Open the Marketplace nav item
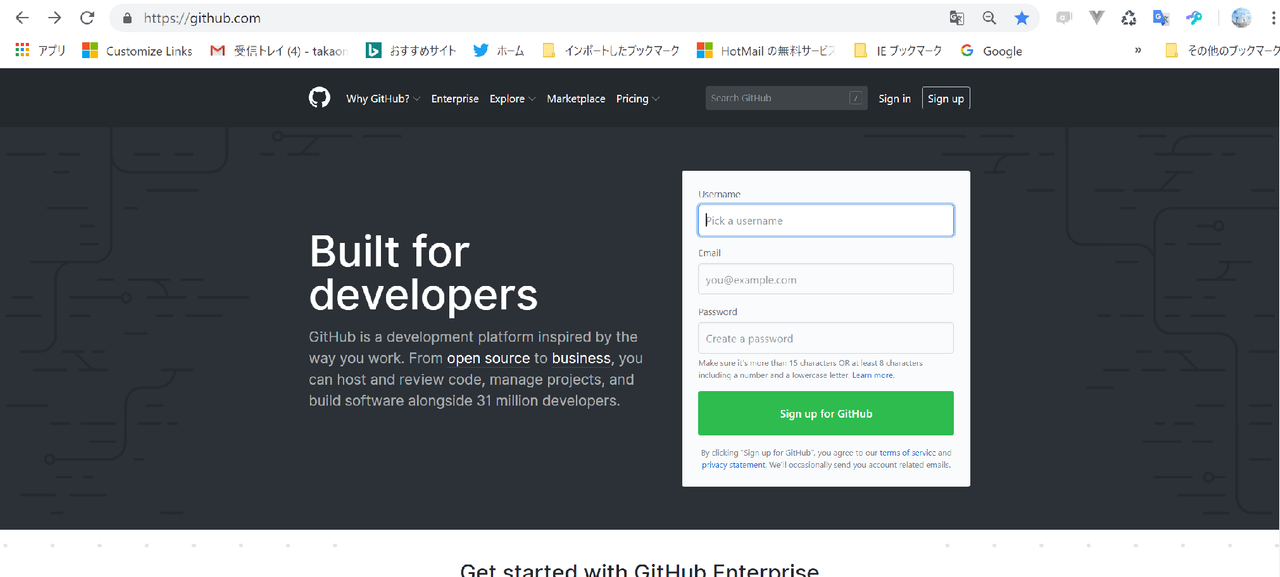Screen dimensions: 1280x577 coord(576,99)
